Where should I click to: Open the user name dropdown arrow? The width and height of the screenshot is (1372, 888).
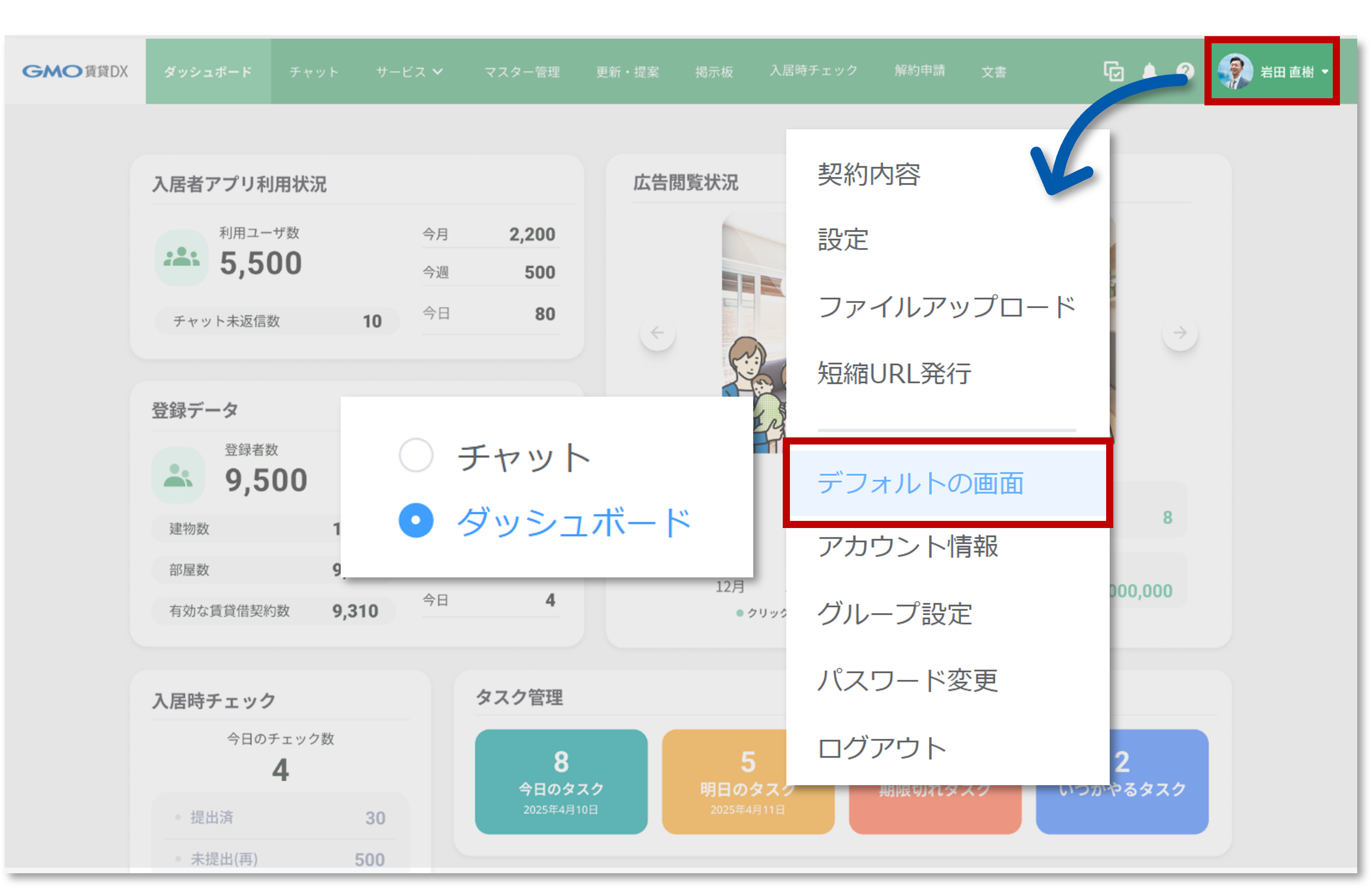(1326, 71)
